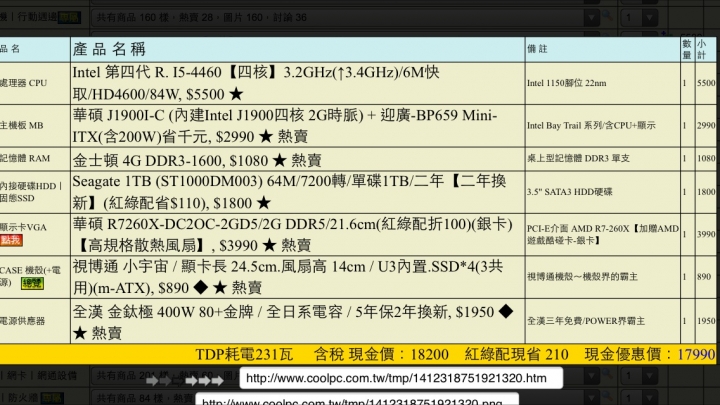720x405 pixels.
Task: Click the search icon beside the 160 樣 dropdown
Action: (608, 16)
